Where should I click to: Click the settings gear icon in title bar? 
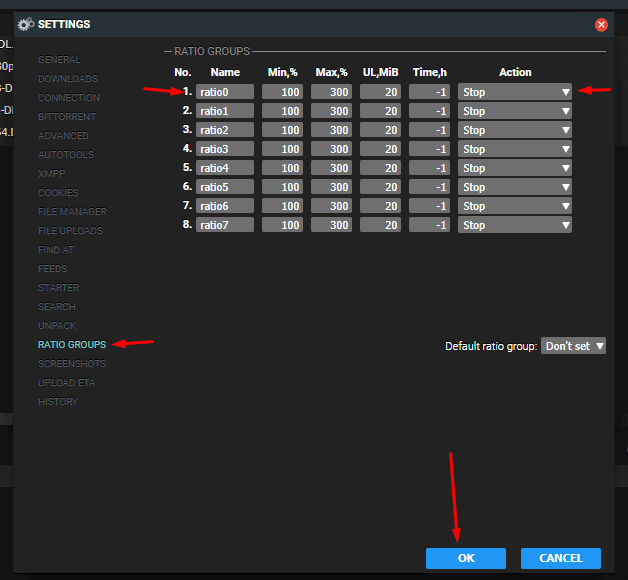[x=26, y=24]
